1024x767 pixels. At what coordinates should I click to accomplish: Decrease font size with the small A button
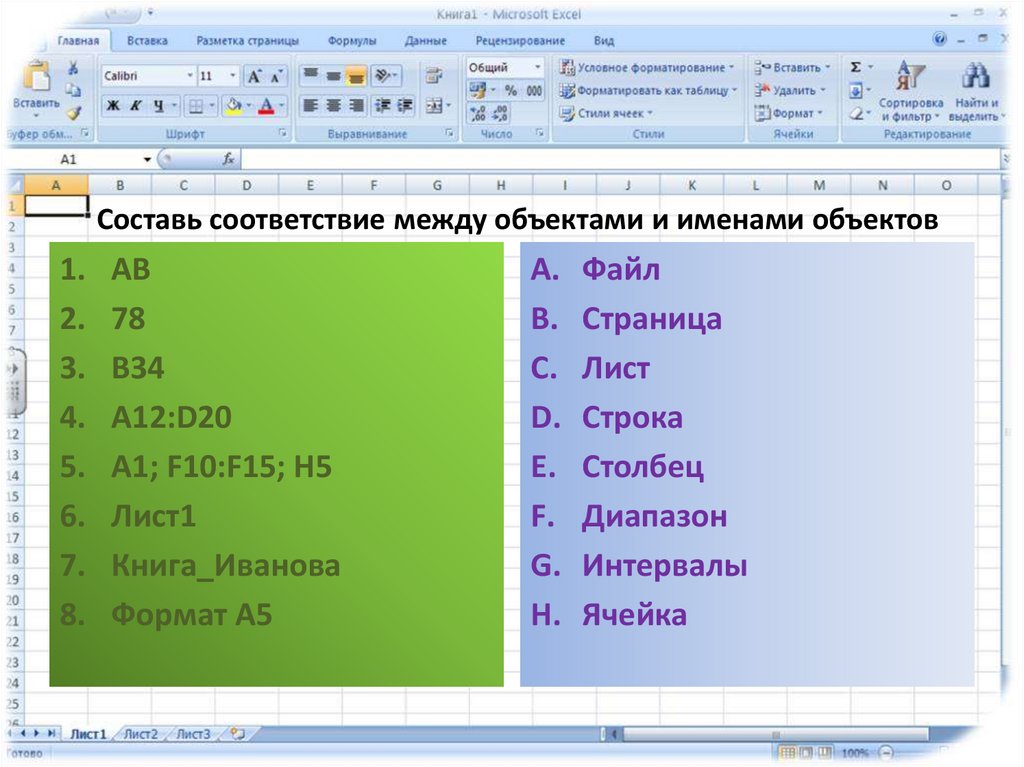[276, 77]
